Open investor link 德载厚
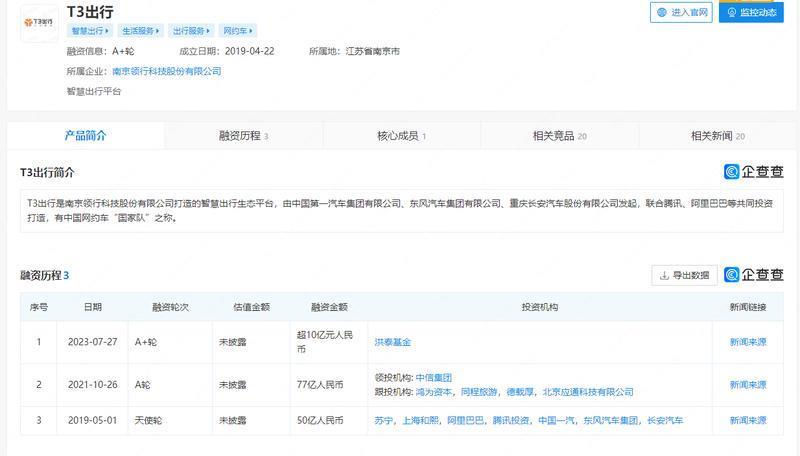 [x=519, y=392]
